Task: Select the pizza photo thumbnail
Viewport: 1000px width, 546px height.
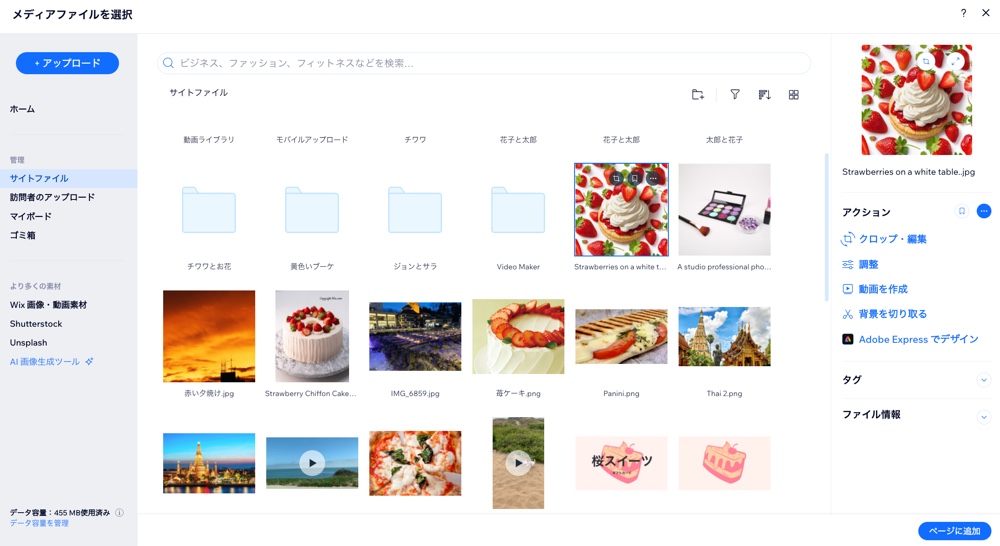Action: [415, 463]
